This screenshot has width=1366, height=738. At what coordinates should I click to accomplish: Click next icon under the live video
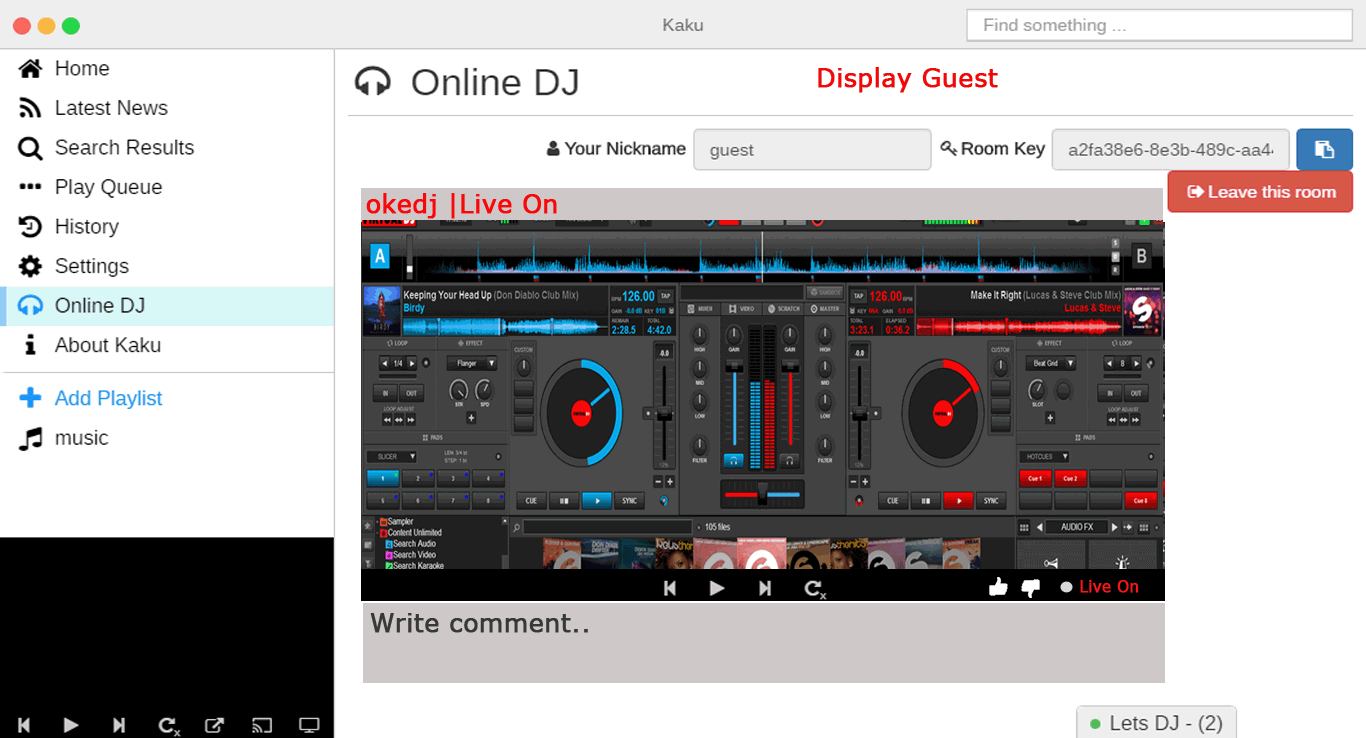click(x=765, y=588)
